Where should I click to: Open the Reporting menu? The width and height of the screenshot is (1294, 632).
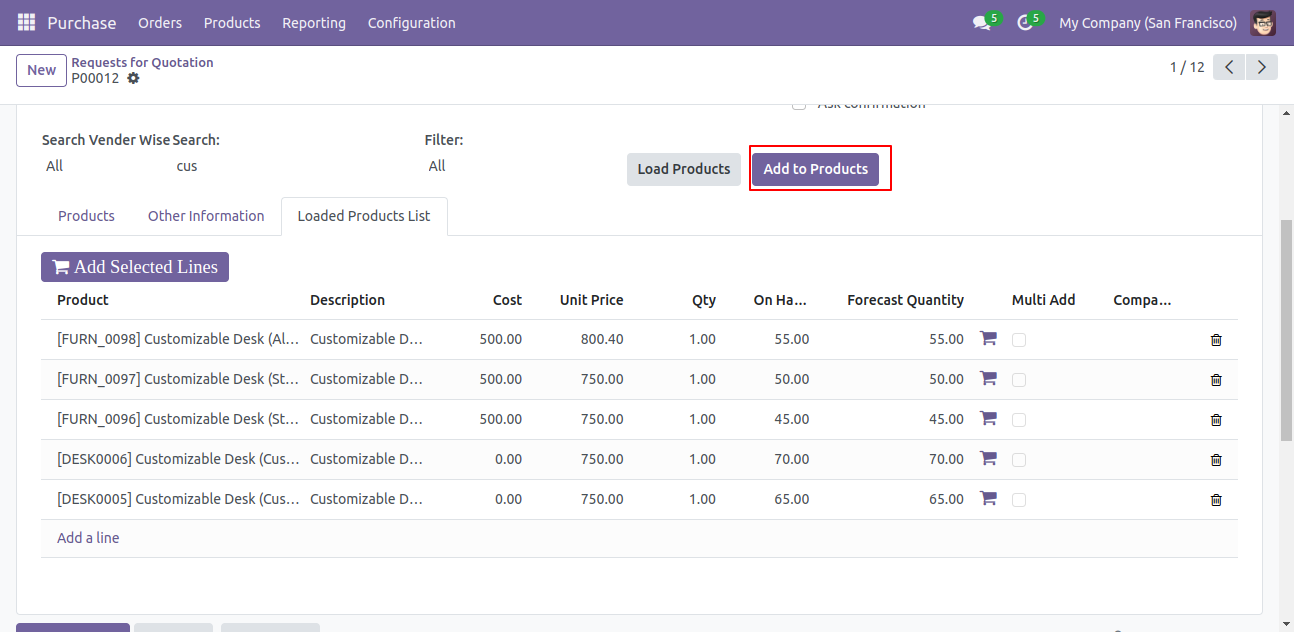(314, 23)
